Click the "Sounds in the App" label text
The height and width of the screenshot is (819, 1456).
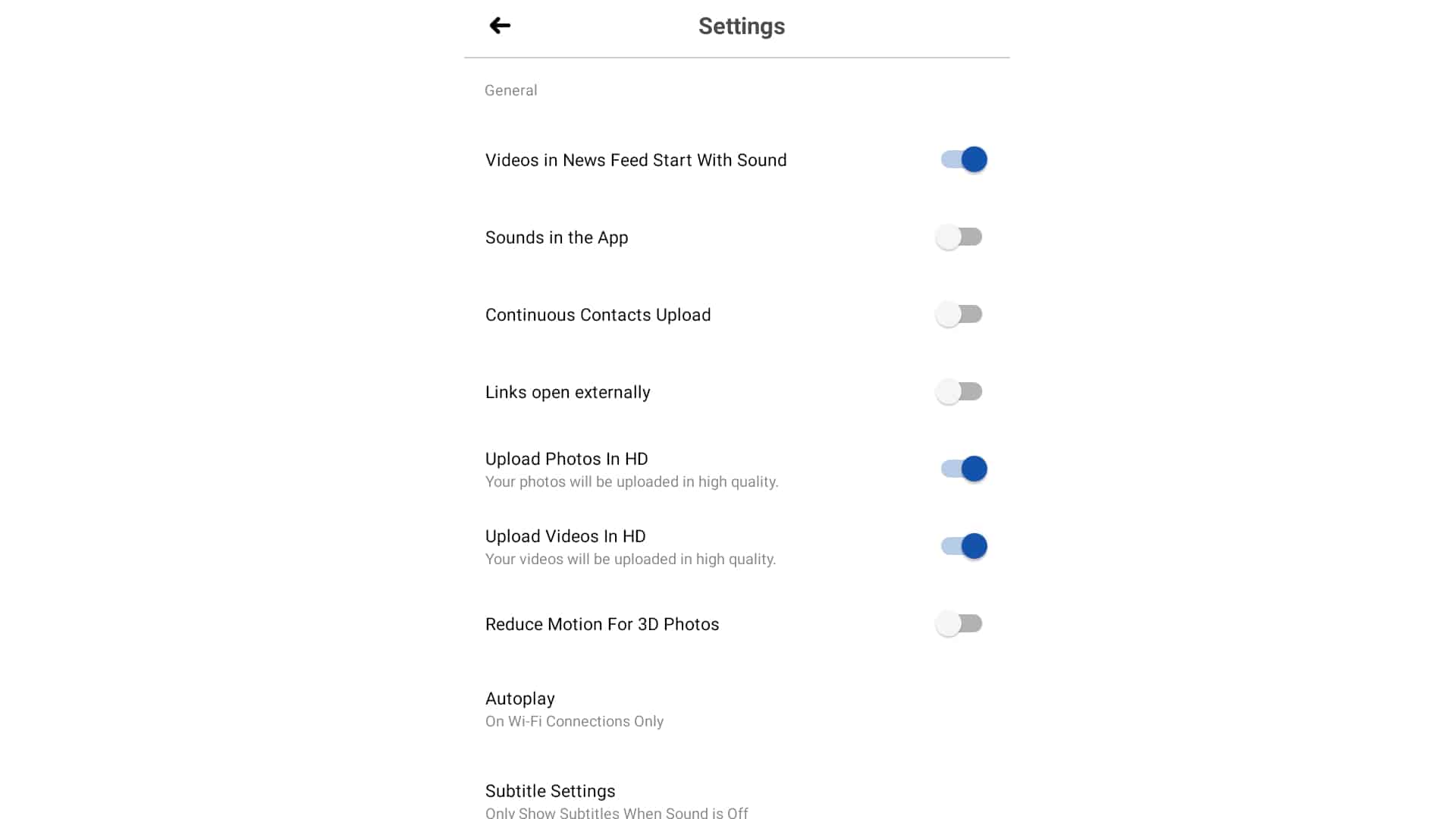557,237
